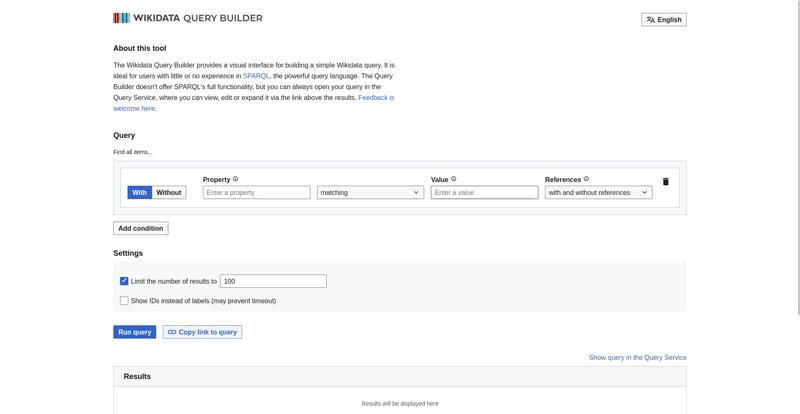
Task: Click the results limit number field
Action: tap(273, 281)
